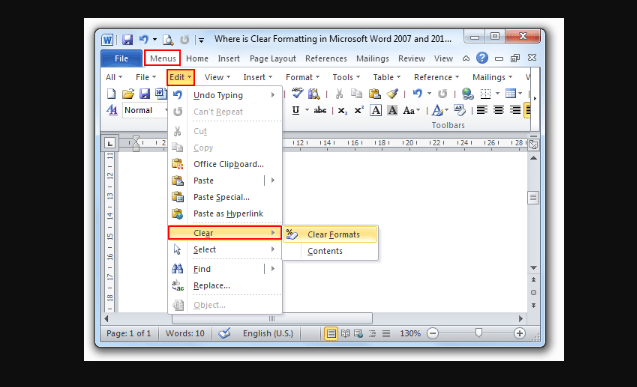Toggle underline formatting
This screenshot has height=387, width=637.
[296, 110]
